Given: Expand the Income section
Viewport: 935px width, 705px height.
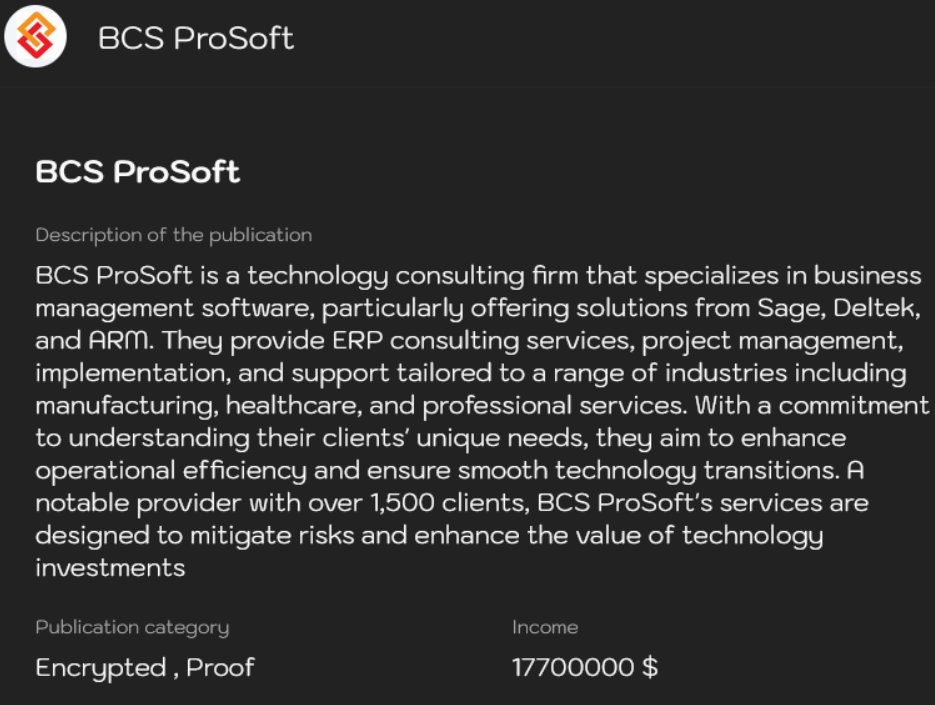Looking at the screenshot, I should point(543,627).
